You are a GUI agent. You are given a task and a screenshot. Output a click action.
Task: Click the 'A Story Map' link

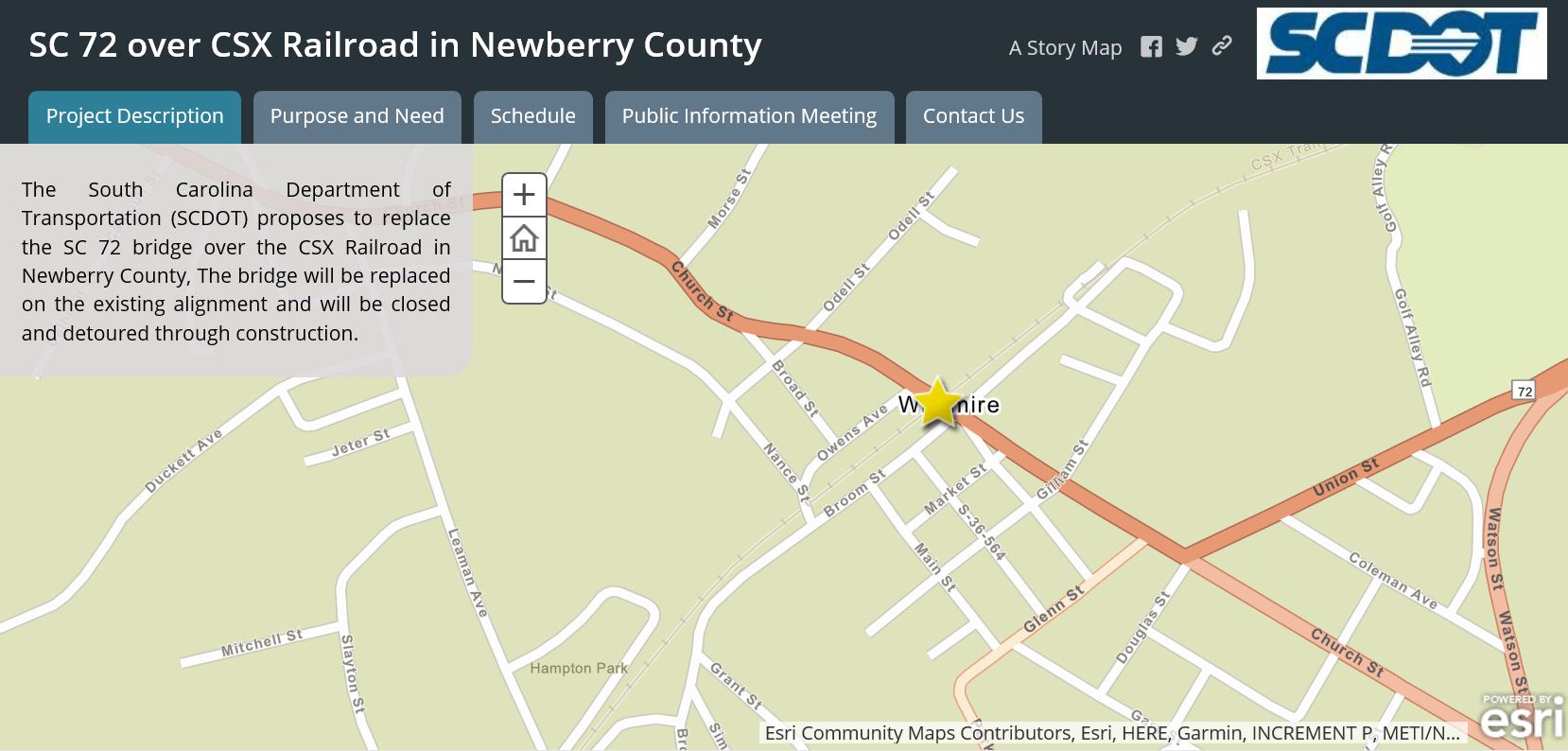click(1065, 47)
